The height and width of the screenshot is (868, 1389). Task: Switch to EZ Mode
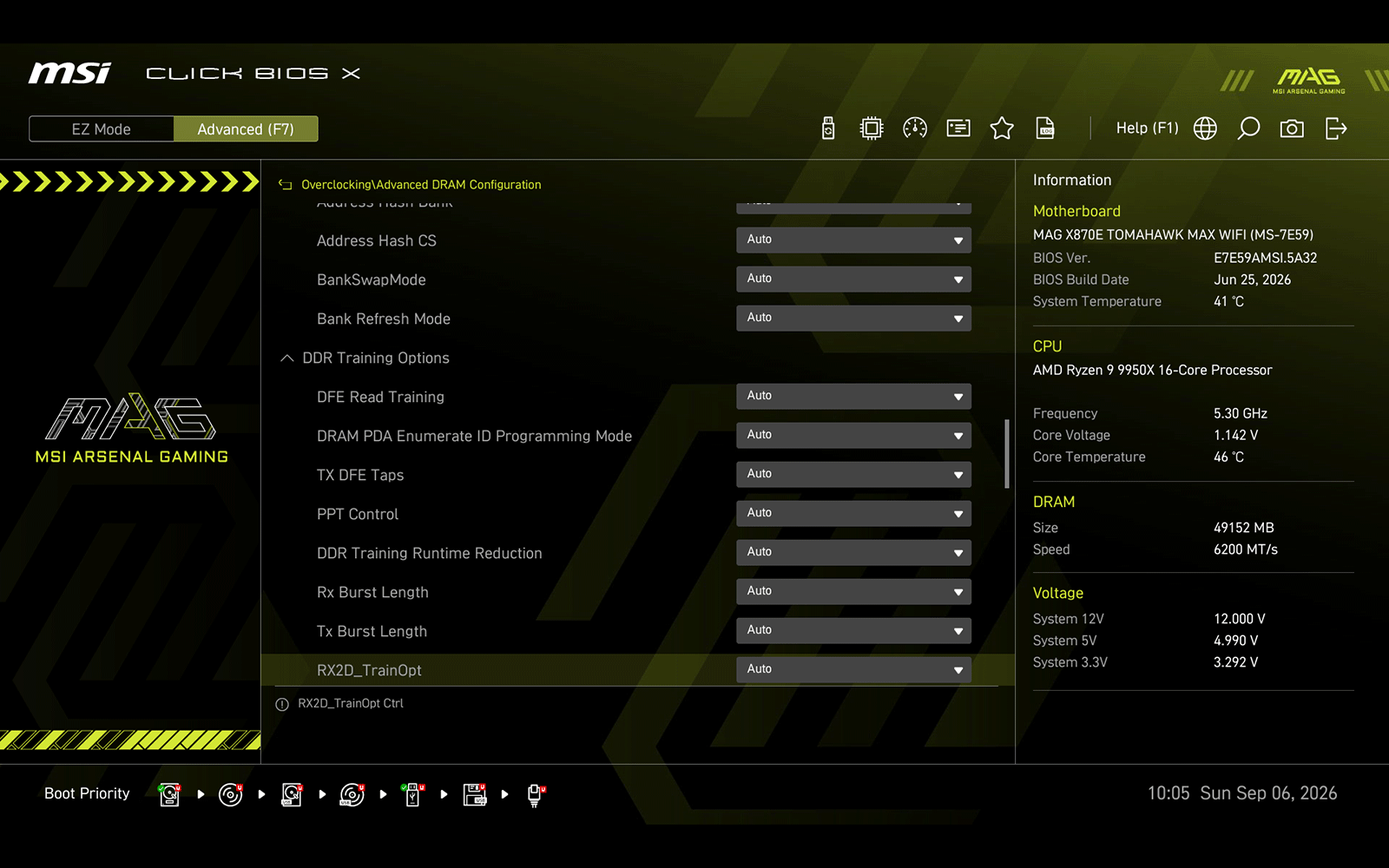pyautogui.click(x=102, y=128)
